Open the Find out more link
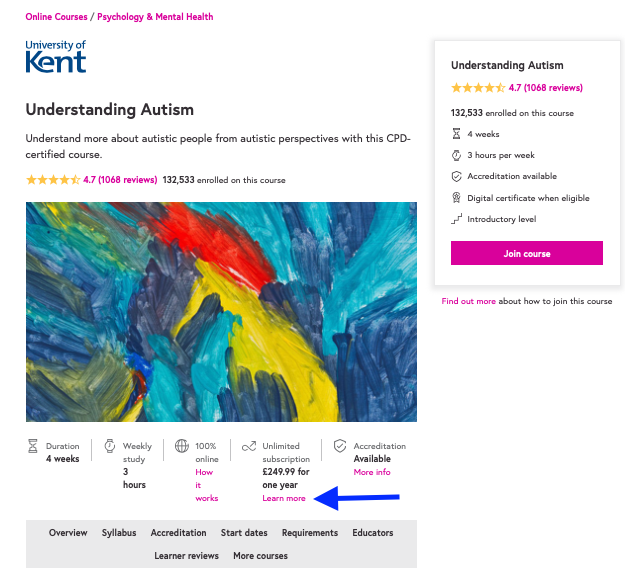Viewport: 625px width, 577px height. (x=468, y=301)
